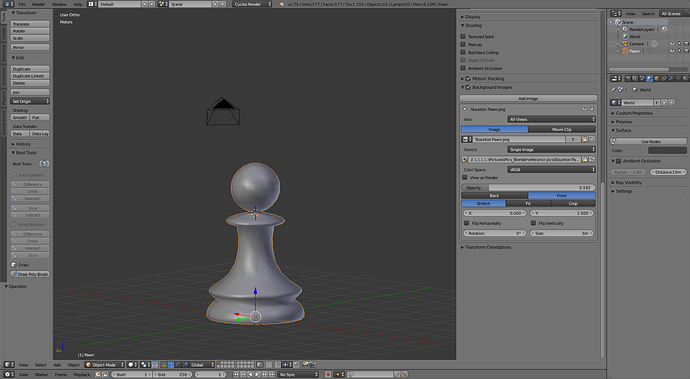Open the Window menu

click(x=59, y=4)
